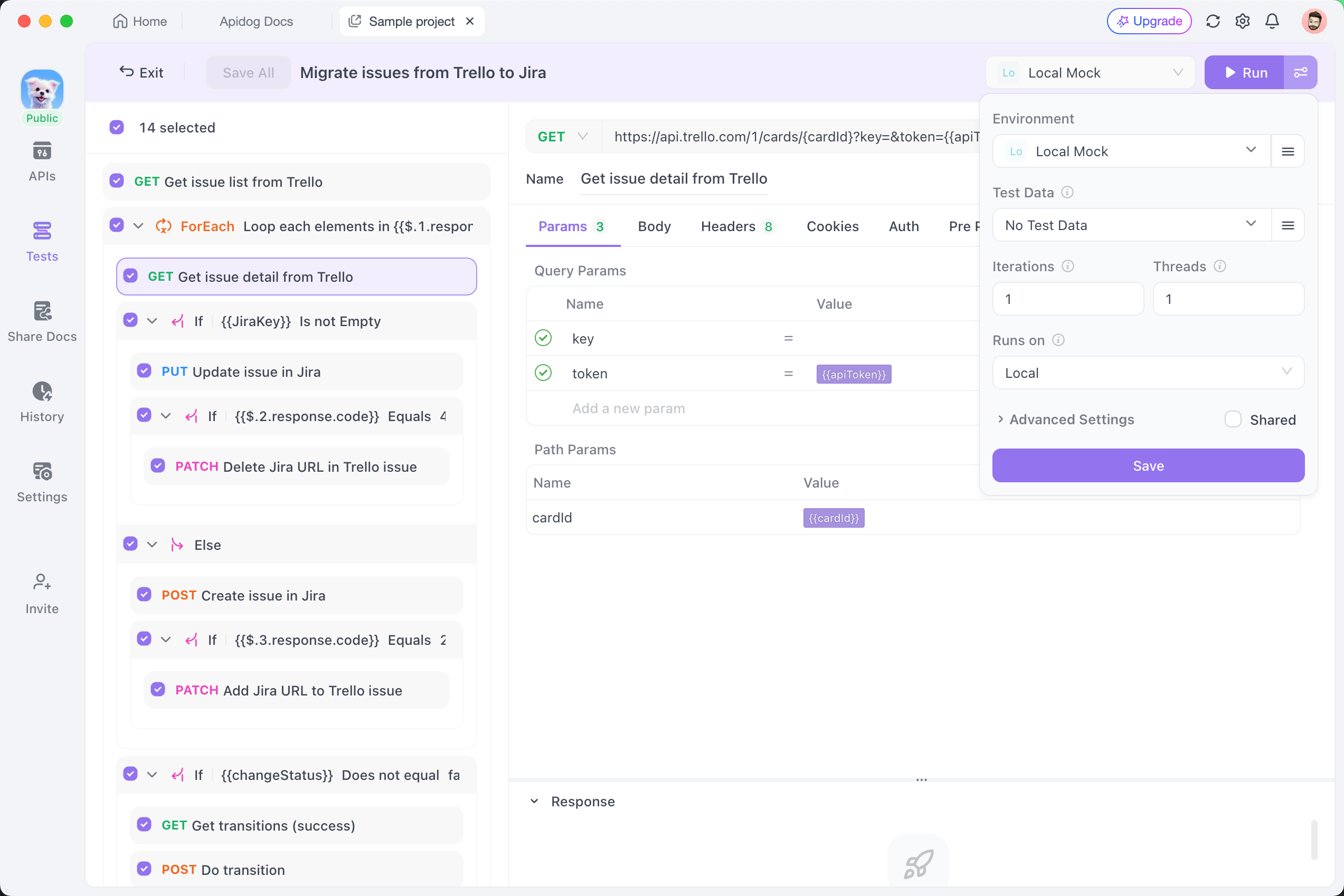Uncheck Get issue detail from Trello checkbox

tap(130, 276)
